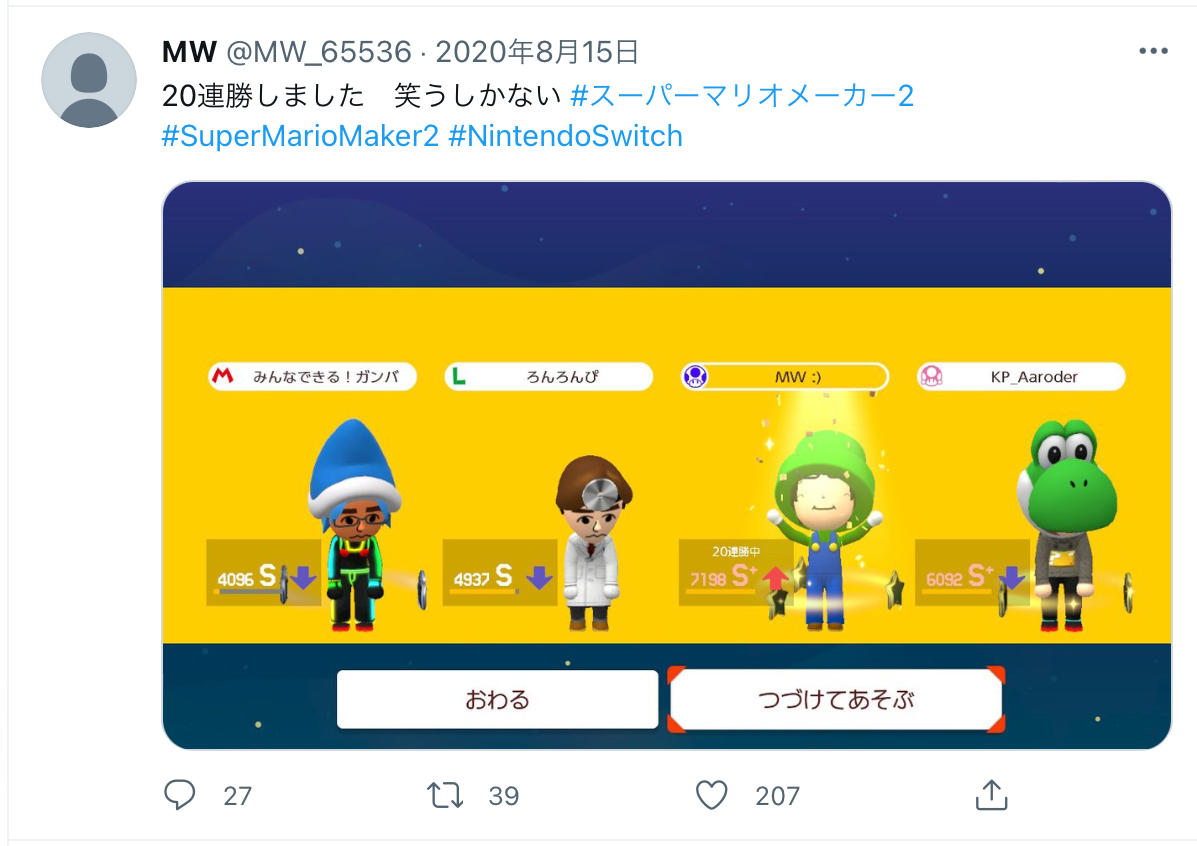This screenshot has height=846, width=1197.
Task: Click the おわる button in the image
Action: pyautogui.click(x=497, y=699)
